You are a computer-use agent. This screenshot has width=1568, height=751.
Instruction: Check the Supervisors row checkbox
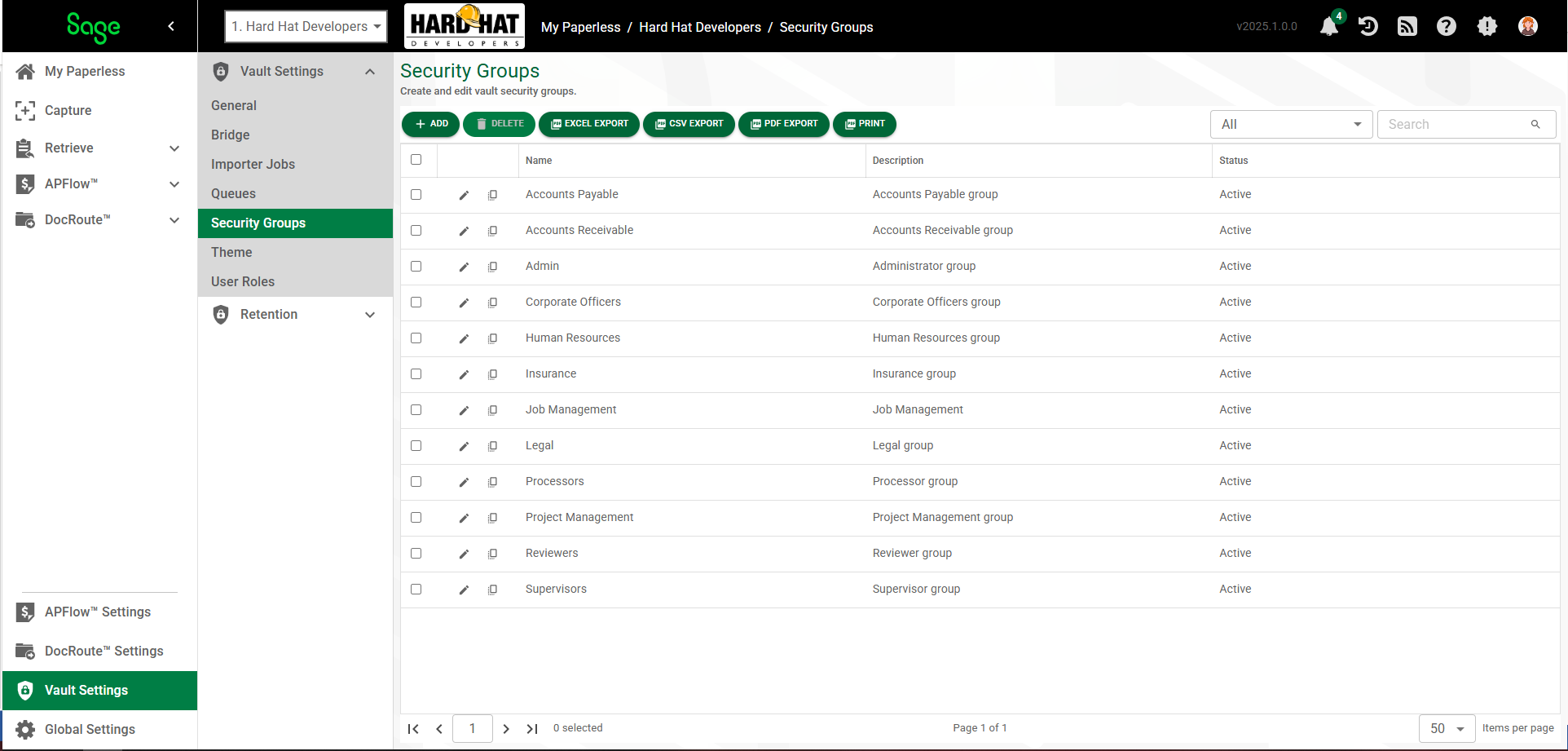click(416, 590)
